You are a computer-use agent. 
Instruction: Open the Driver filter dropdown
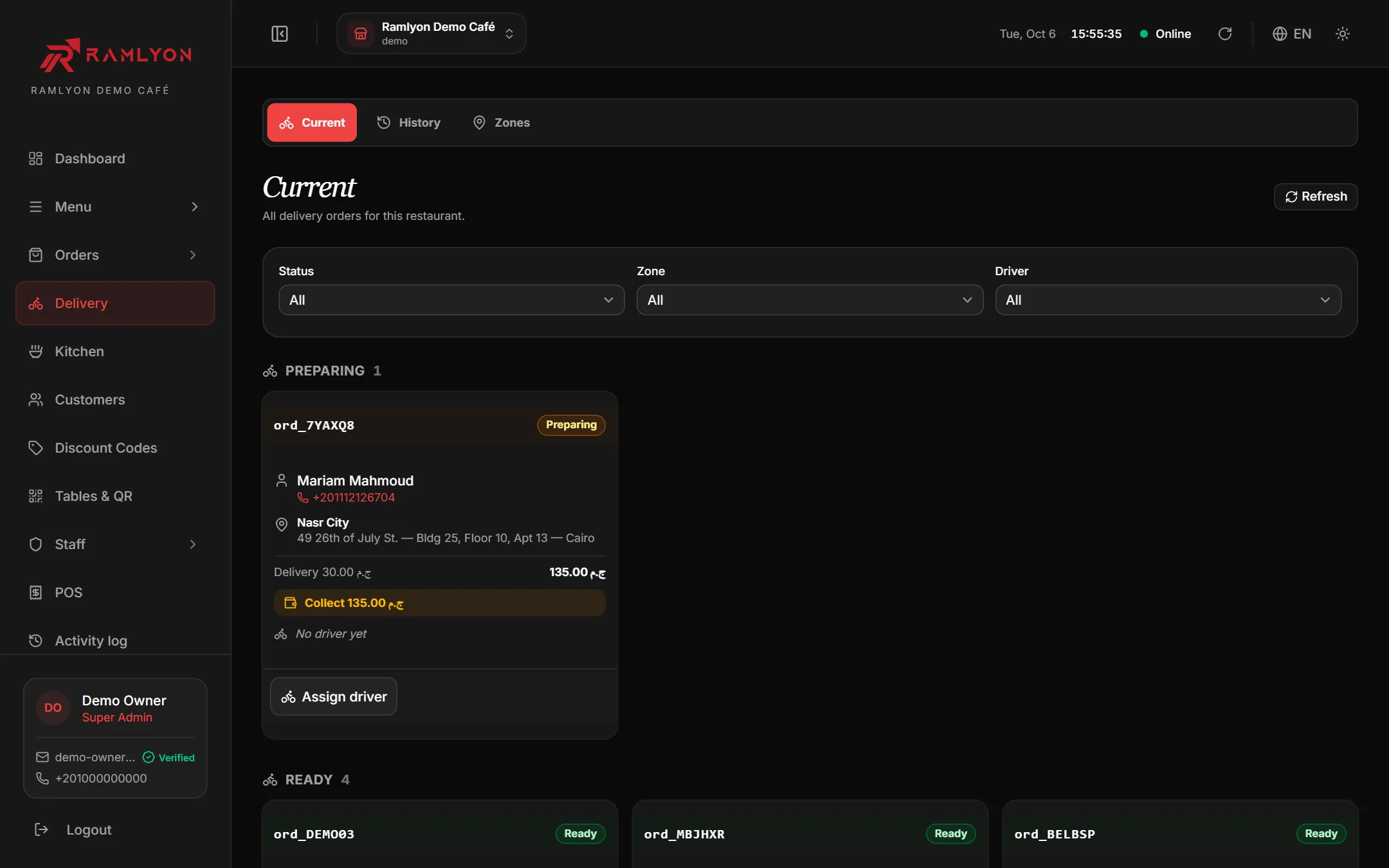(x=1168, y=300)
